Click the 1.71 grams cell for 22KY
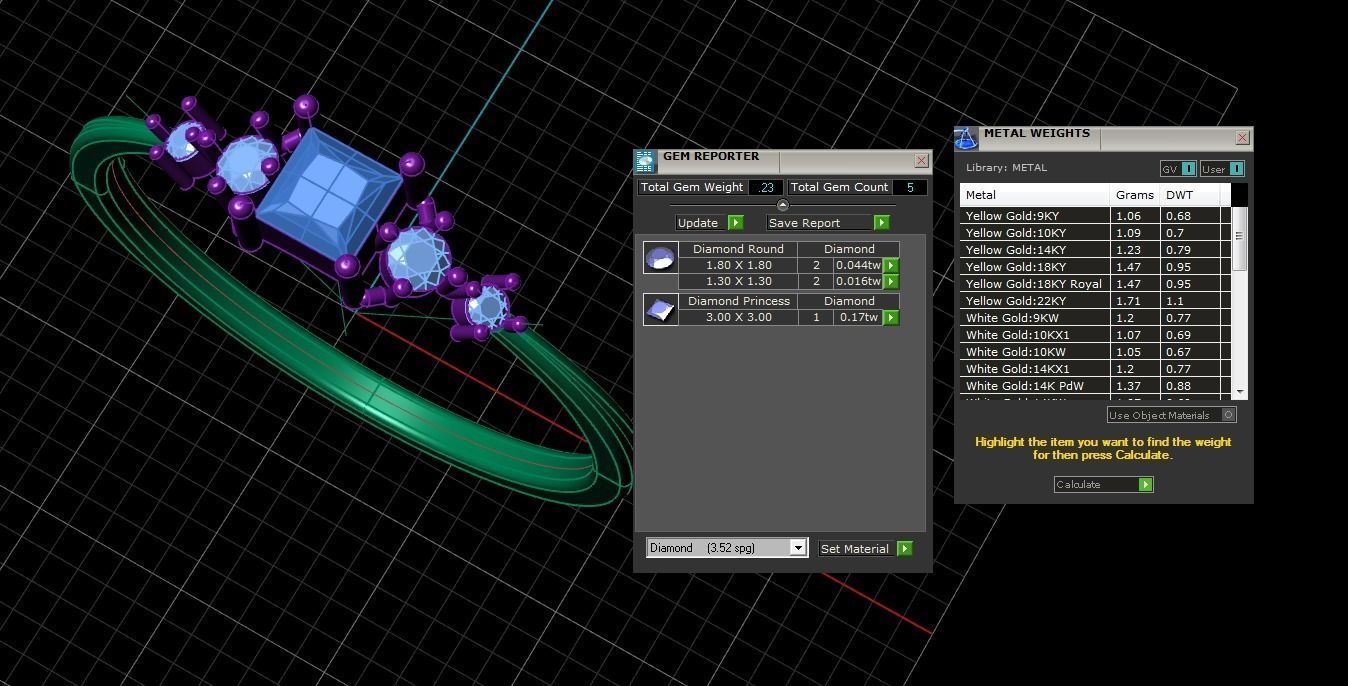Screen dimensions: 1348x686 [1135, 301]
